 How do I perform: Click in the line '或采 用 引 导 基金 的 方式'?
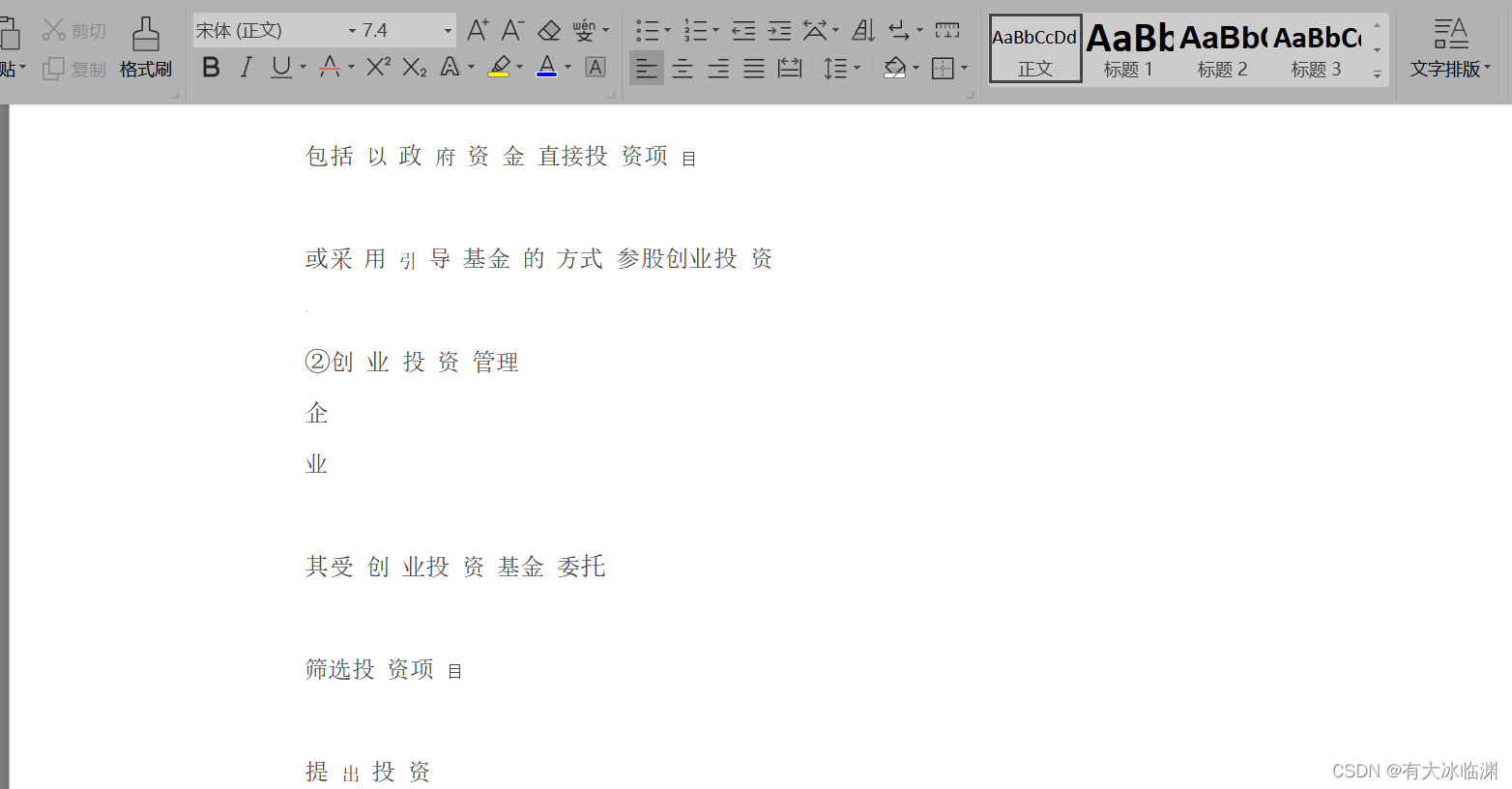tap(454, 258)
